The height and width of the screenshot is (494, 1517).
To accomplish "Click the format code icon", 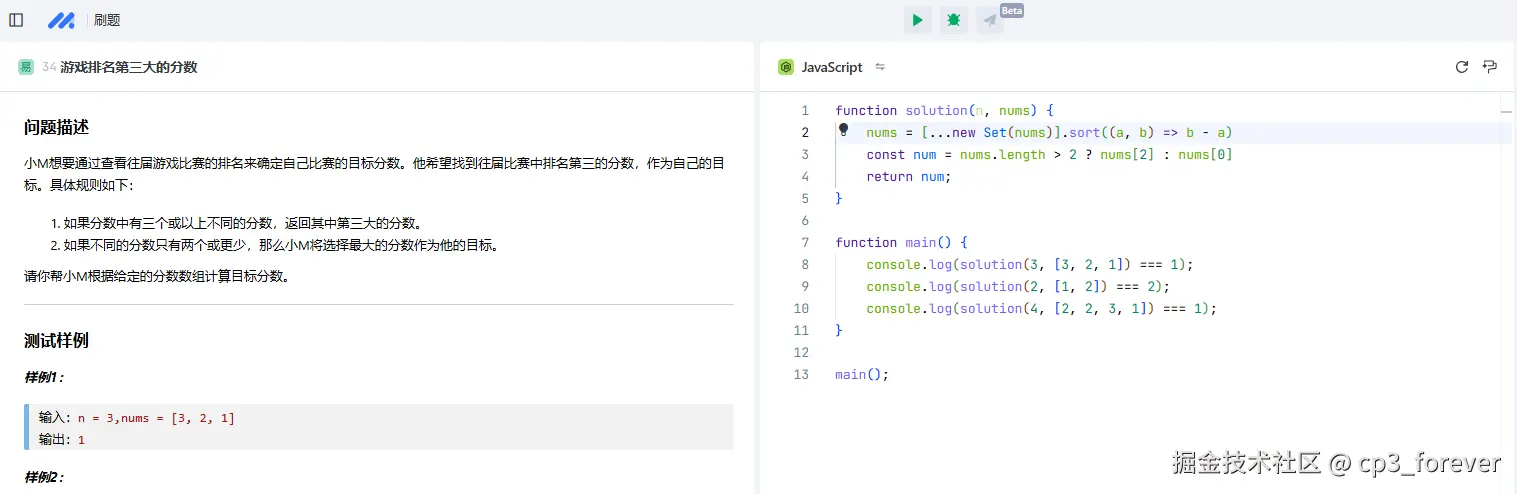I will (x=1490, y=67).
